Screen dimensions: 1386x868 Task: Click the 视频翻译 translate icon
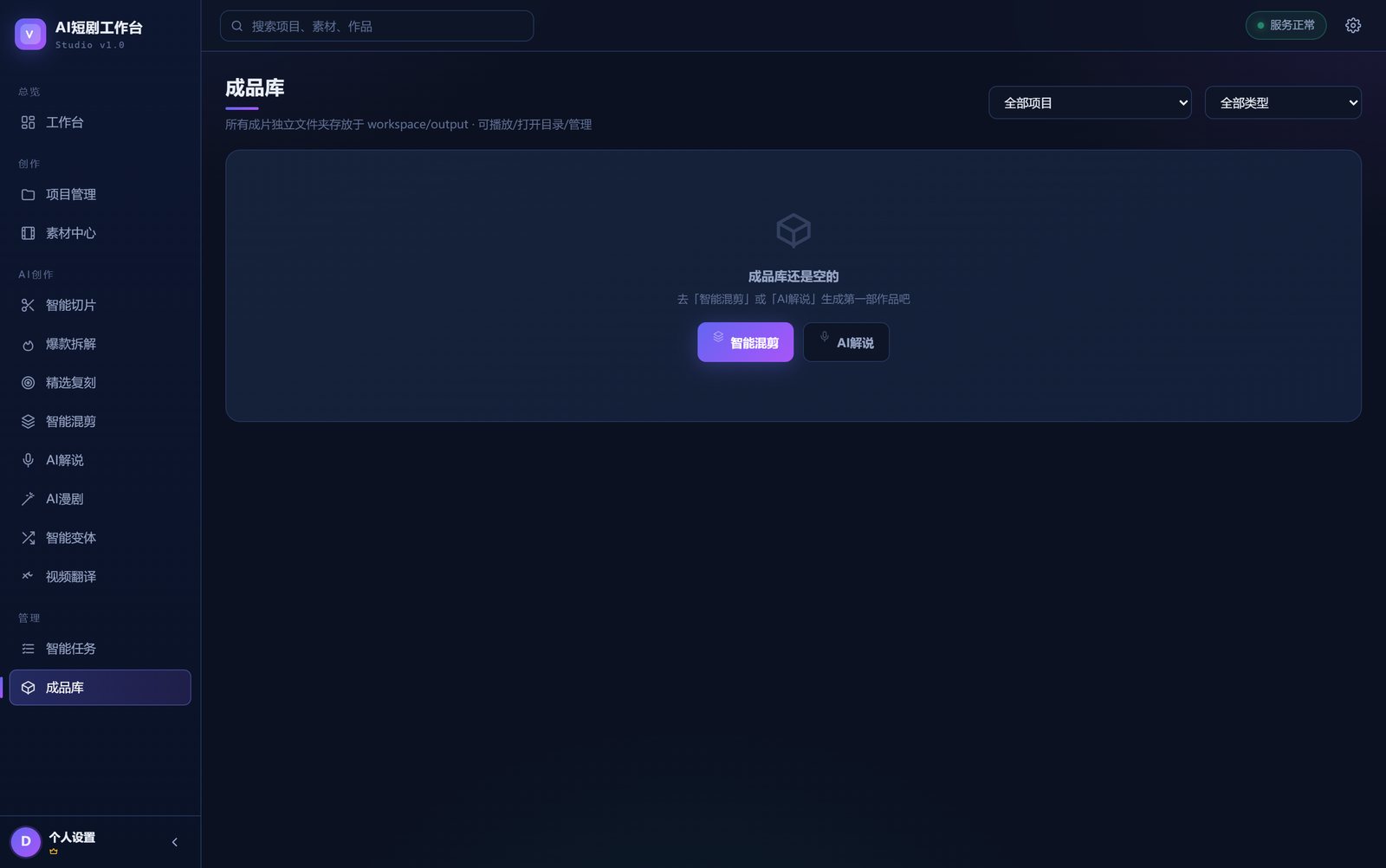28,576
